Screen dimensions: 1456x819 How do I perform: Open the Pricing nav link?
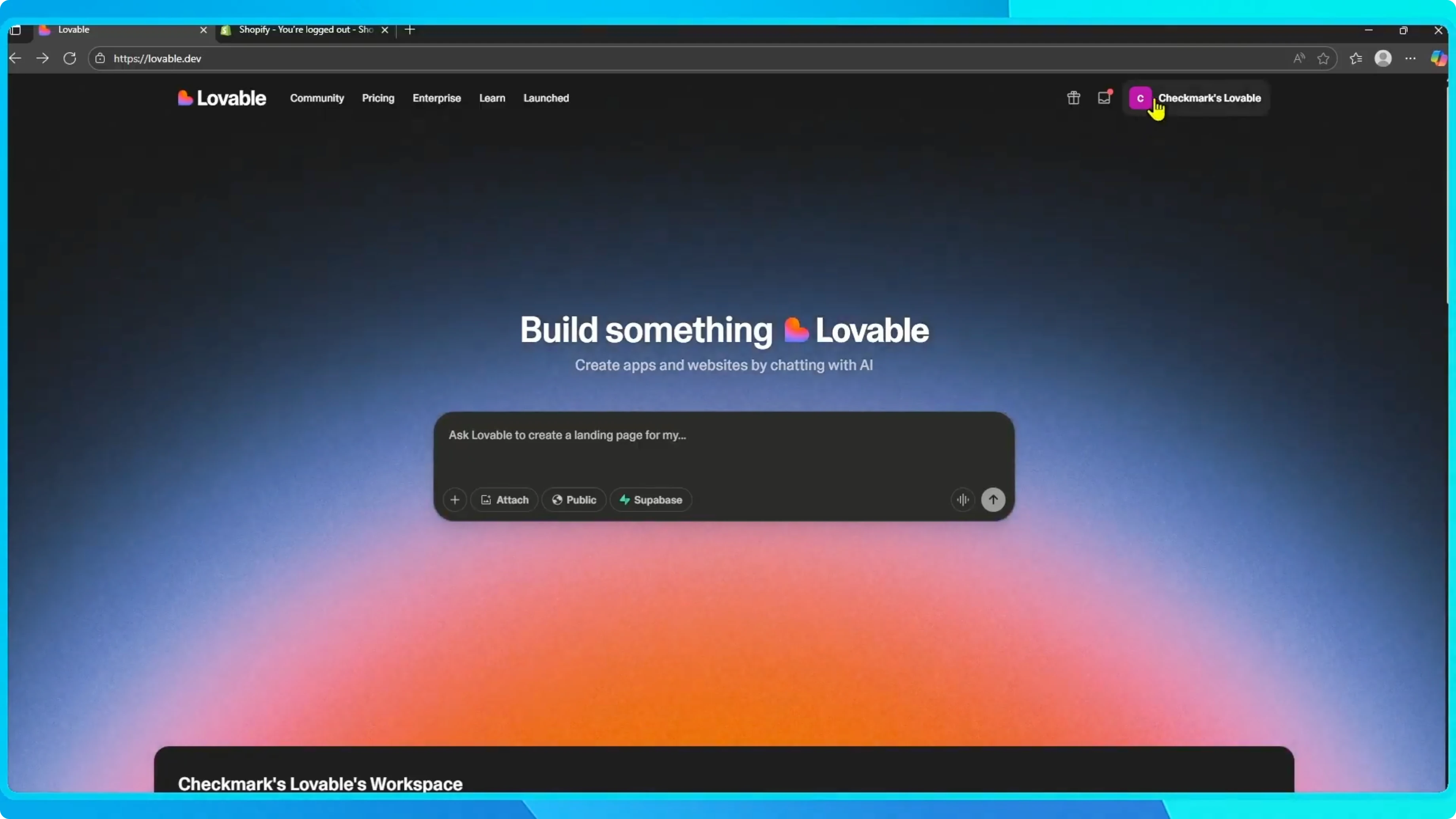(x=378, y=99)
